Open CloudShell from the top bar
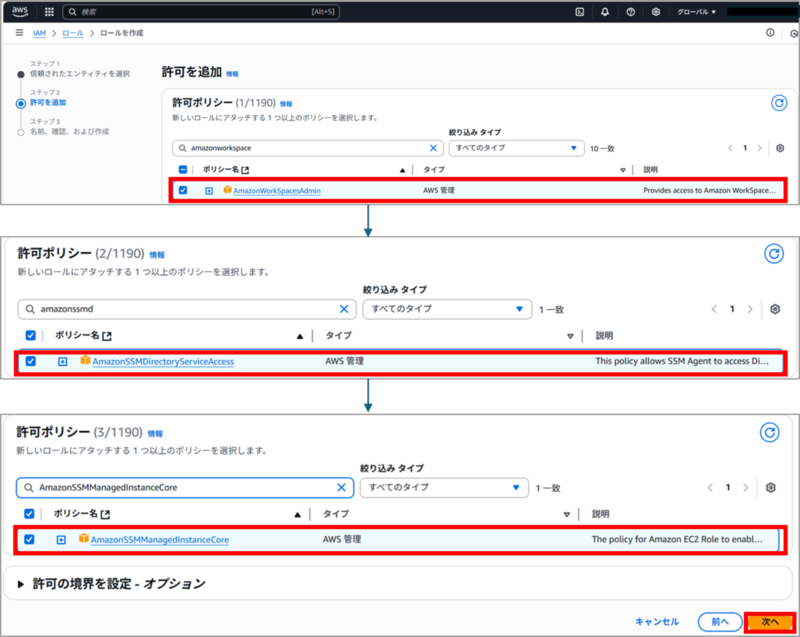This screenshot has height=637, width=800. coord(580,12)
